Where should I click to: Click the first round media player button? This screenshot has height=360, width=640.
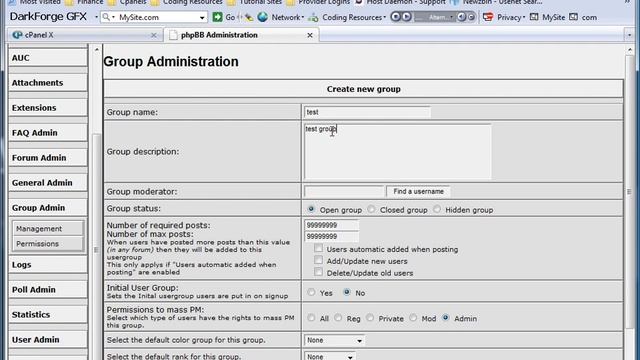(x=395, y=17)
